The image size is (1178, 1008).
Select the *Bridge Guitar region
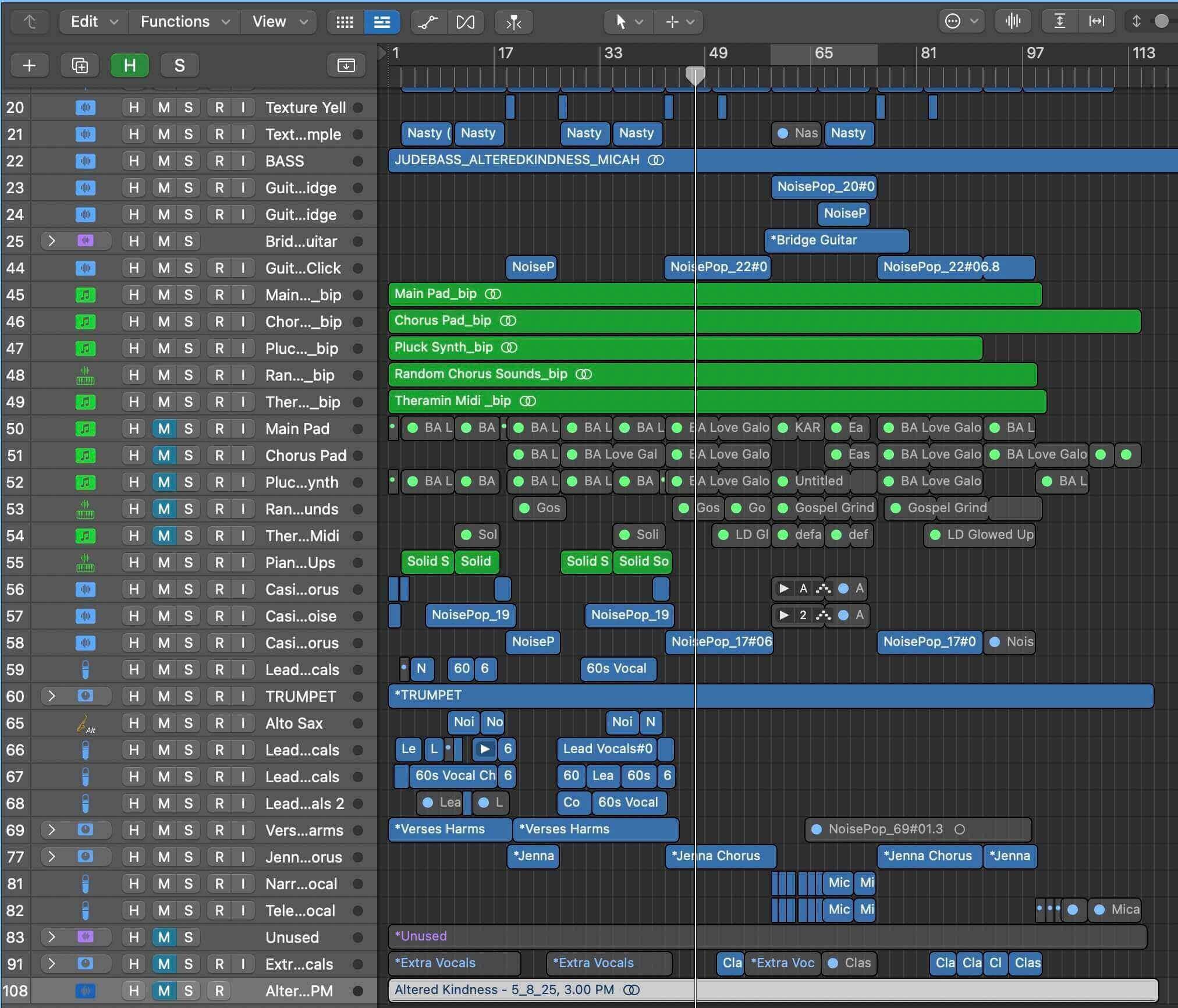pos(836,240)
